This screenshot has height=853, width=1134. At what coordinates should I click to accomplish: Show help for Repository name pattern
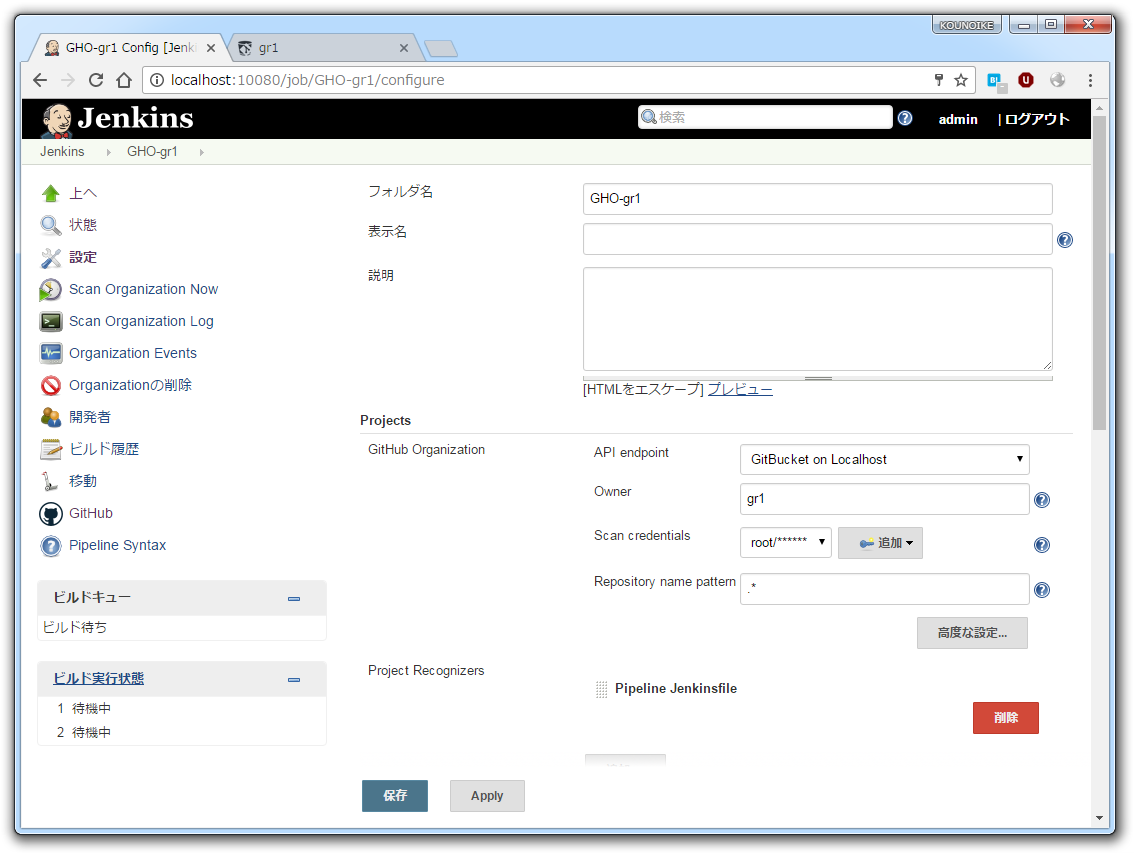1041,590
